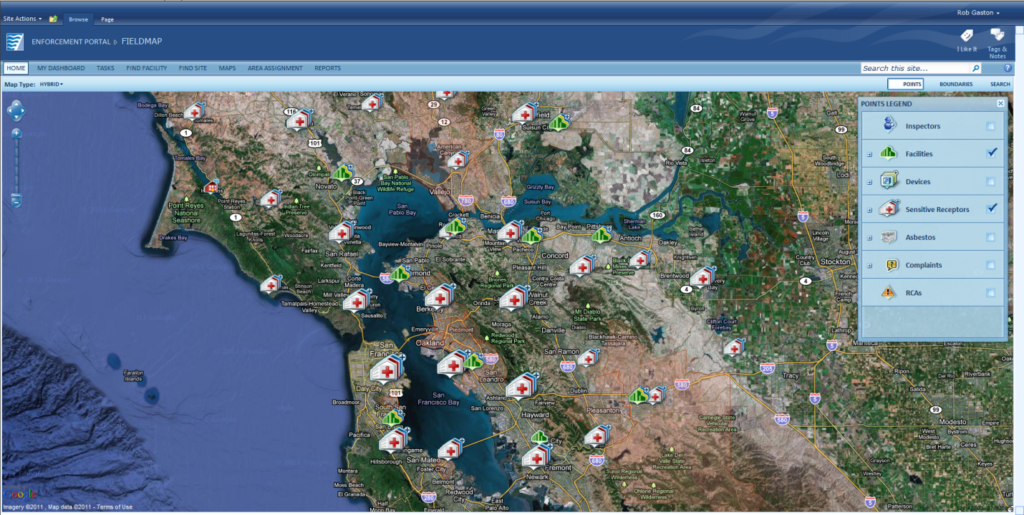Click the map pan compass control
This screenshot has height=515, width=1024.
(x=16, y=111)
